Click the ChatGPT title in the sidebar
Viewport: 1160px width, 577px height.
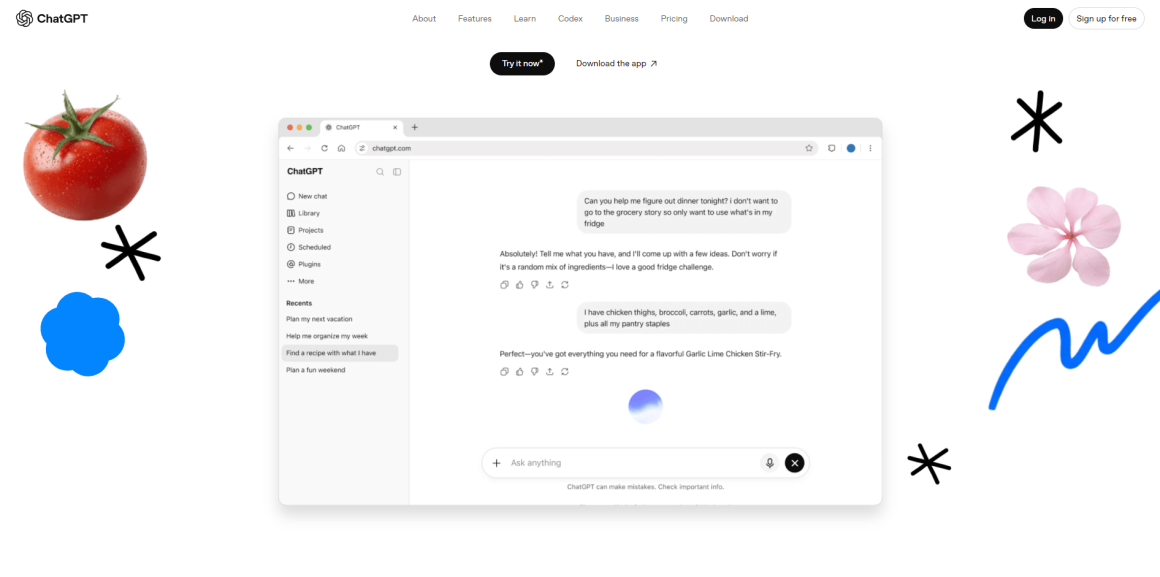click(305, 172)
